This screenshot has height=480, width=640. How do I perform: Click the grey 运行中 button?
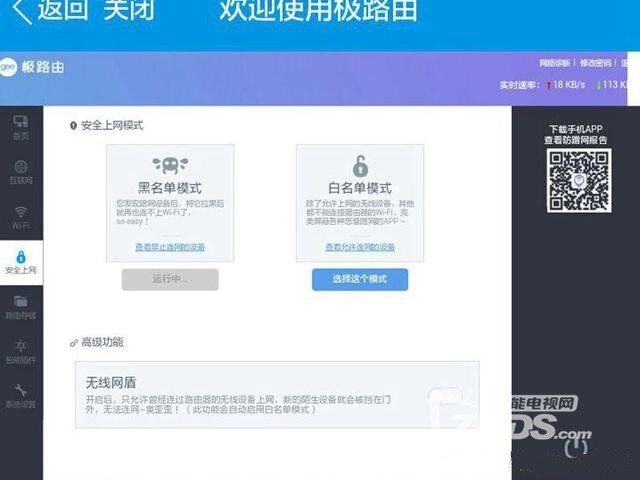tap(170, 279)
